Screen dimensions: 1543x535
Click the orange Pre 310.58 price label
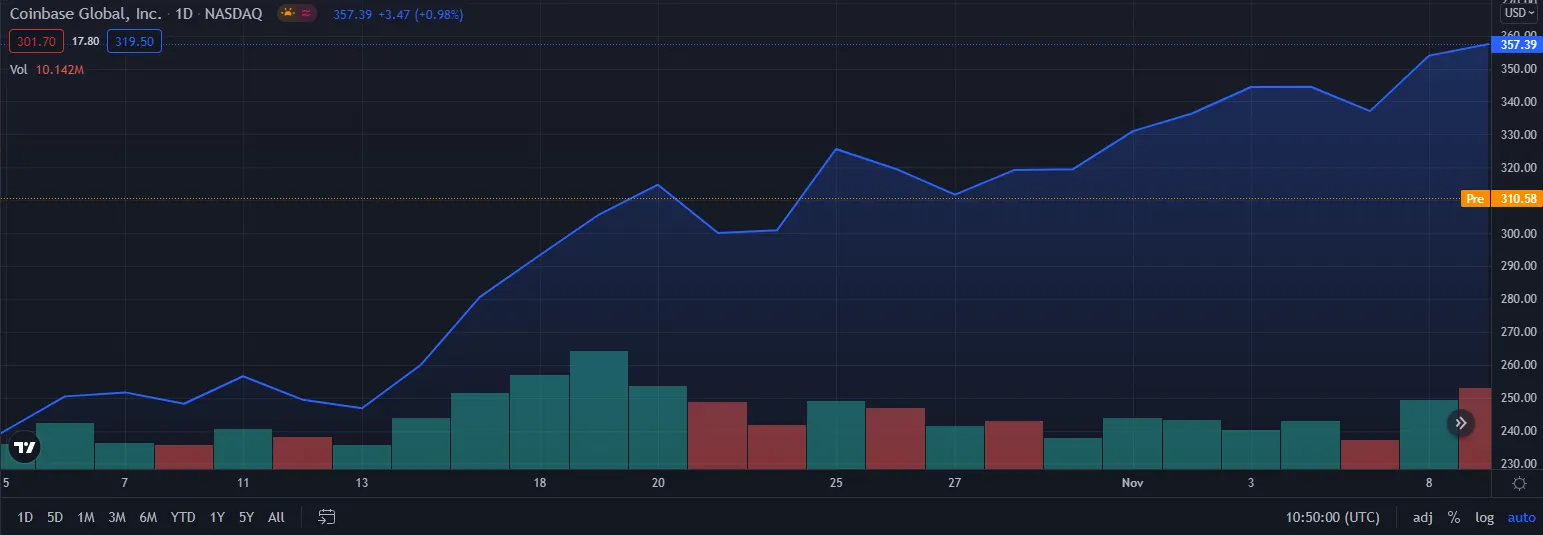[1501, 199]
